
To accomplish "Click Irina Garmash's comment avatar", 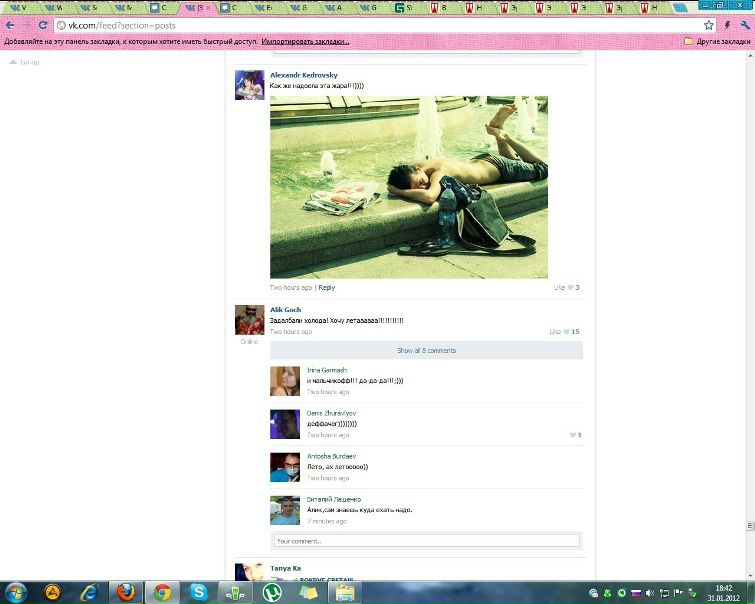I will coord(285,381).
